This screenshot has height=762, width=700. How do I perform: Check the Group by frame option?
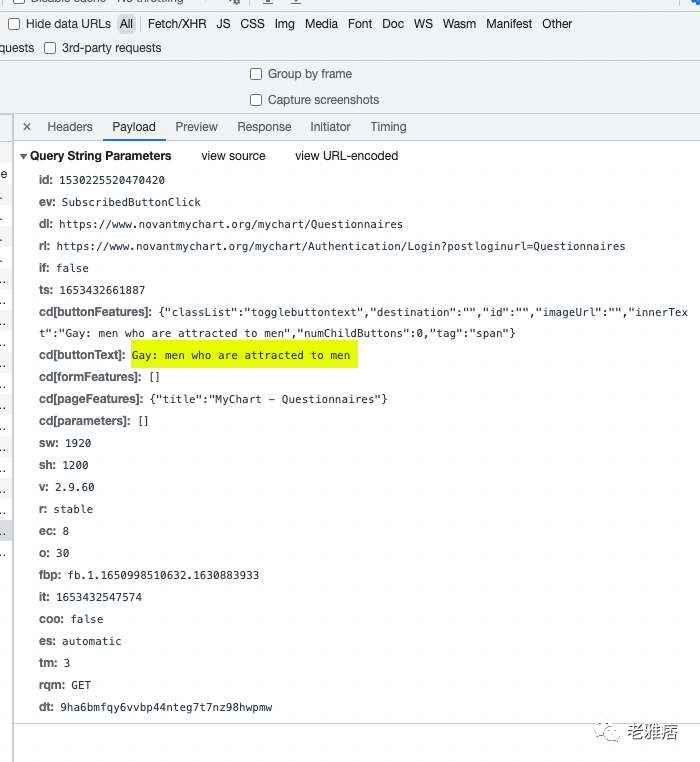(x=256, y=74)
